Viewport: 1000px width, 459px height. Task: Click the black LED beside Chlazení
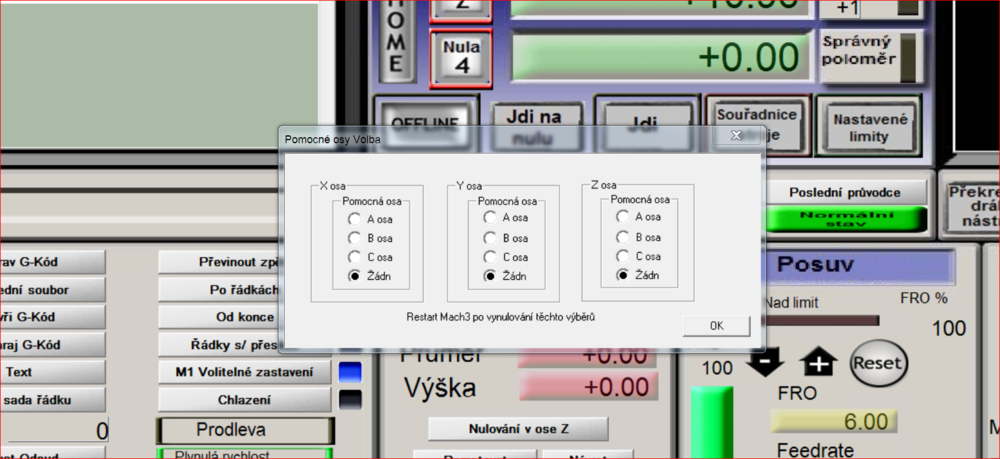tap(350, 400)
